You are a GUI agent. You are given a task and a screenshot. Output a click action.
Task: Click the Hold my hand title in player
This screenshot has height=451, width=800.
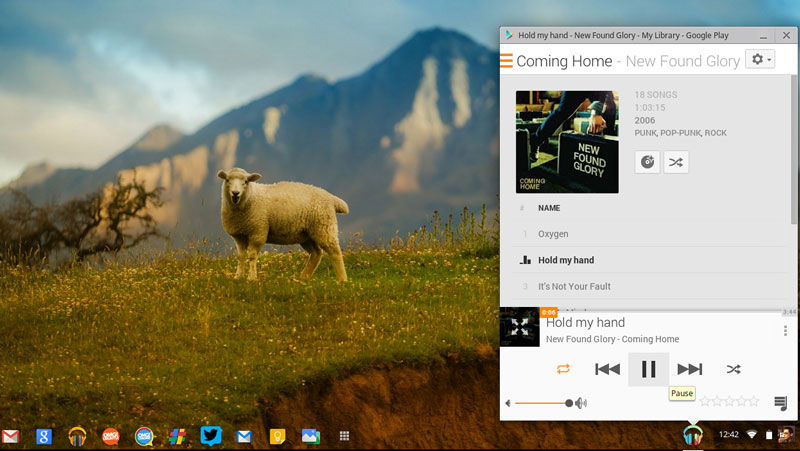point(585,322)
